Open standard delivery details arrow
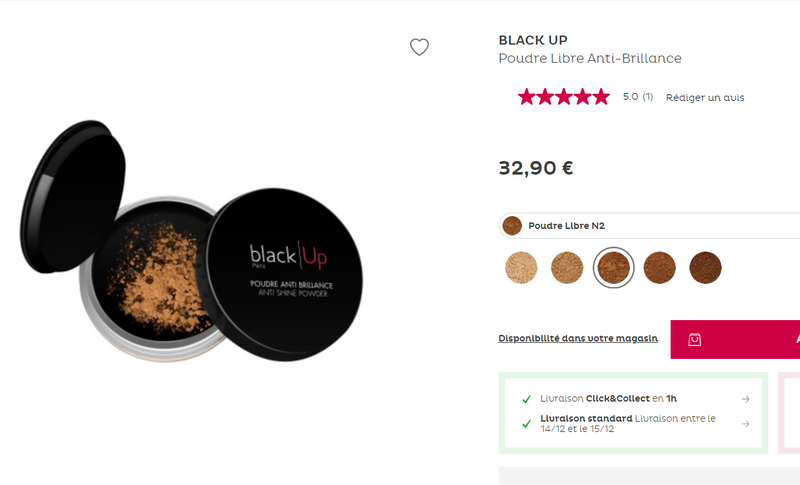 click(745, 424)
